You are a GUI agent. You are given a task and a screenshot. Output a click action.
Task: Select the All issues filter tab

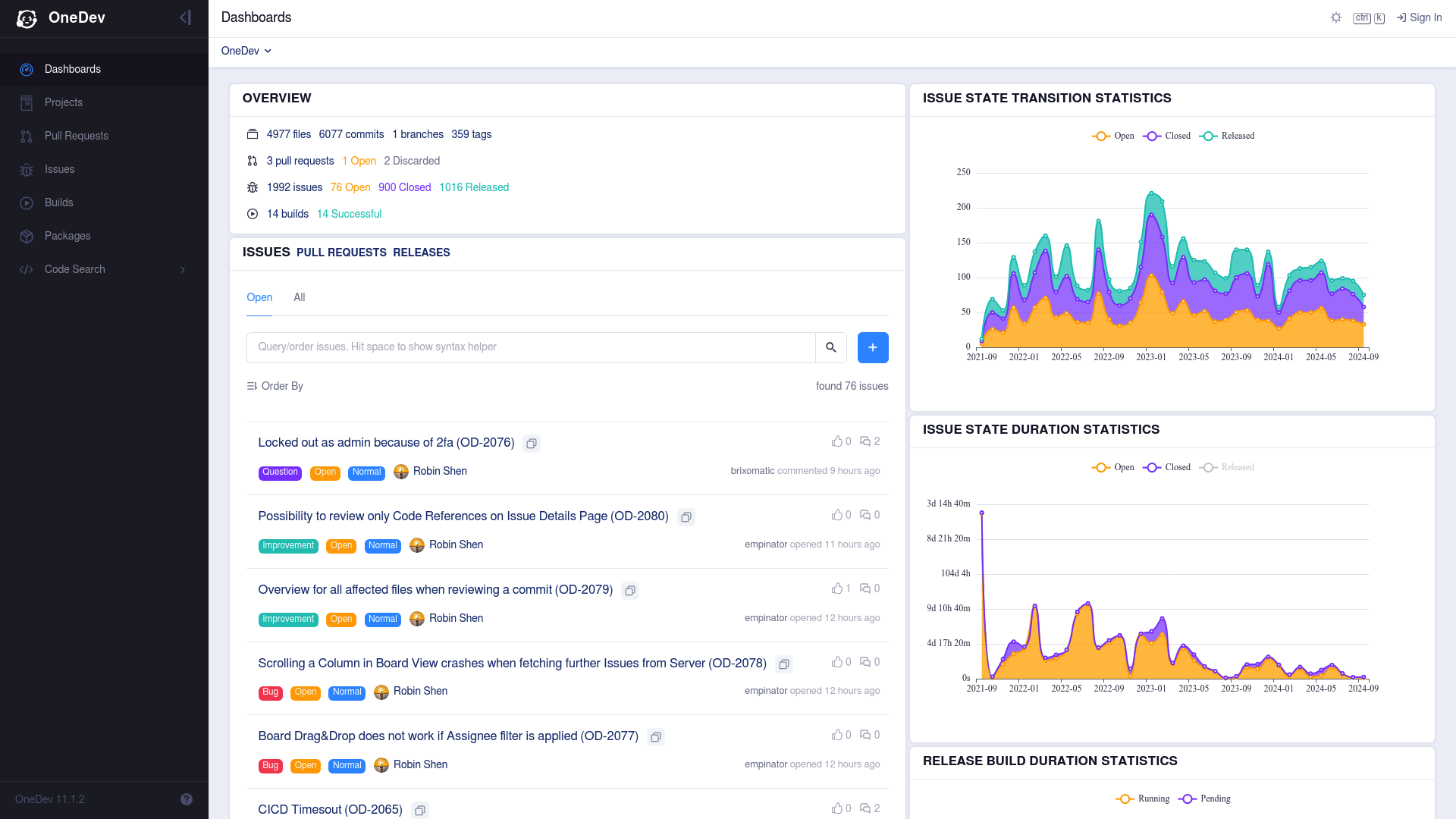300,297
